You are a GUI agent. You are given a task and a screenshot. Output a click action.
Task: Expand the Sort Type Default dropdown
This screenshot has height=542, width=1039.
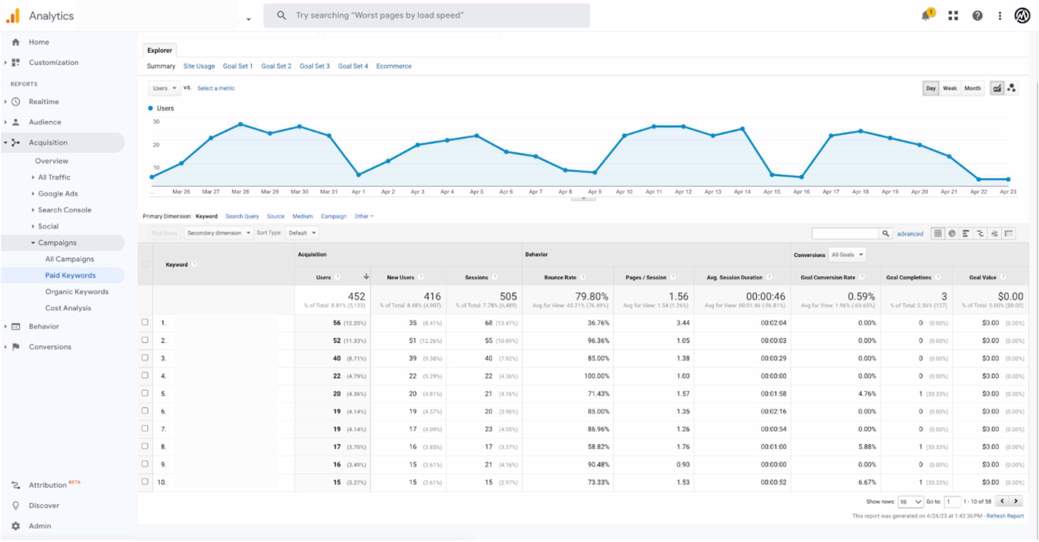pos(302,233)
